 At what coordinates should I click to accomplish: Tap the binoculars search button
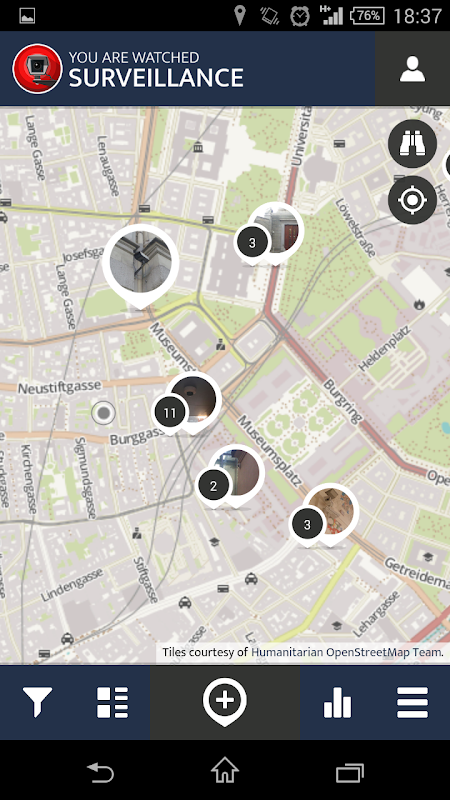click(x=412, y=144)
